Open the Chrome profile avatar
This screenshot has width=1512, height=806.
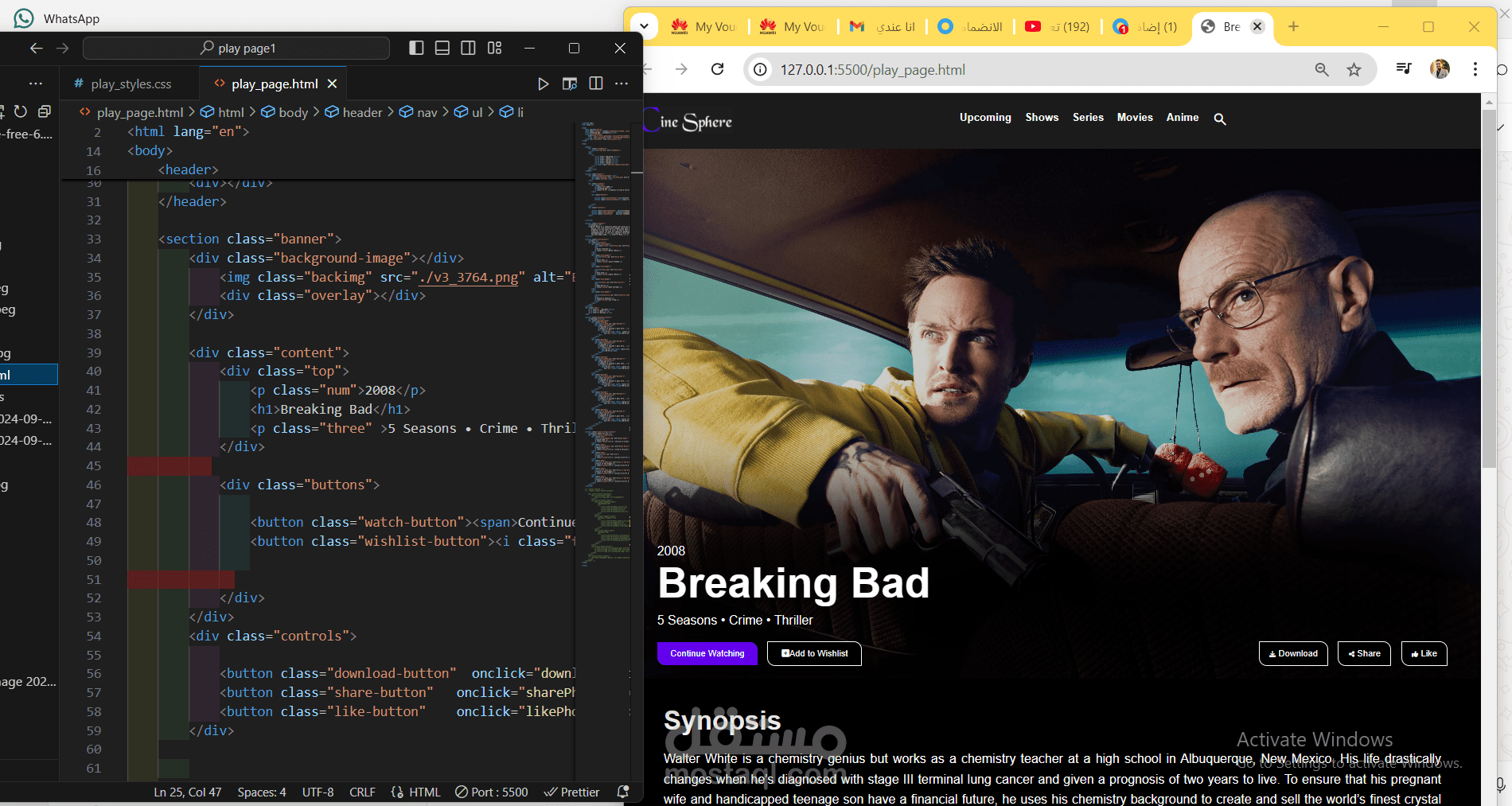tap(1440, 69)
